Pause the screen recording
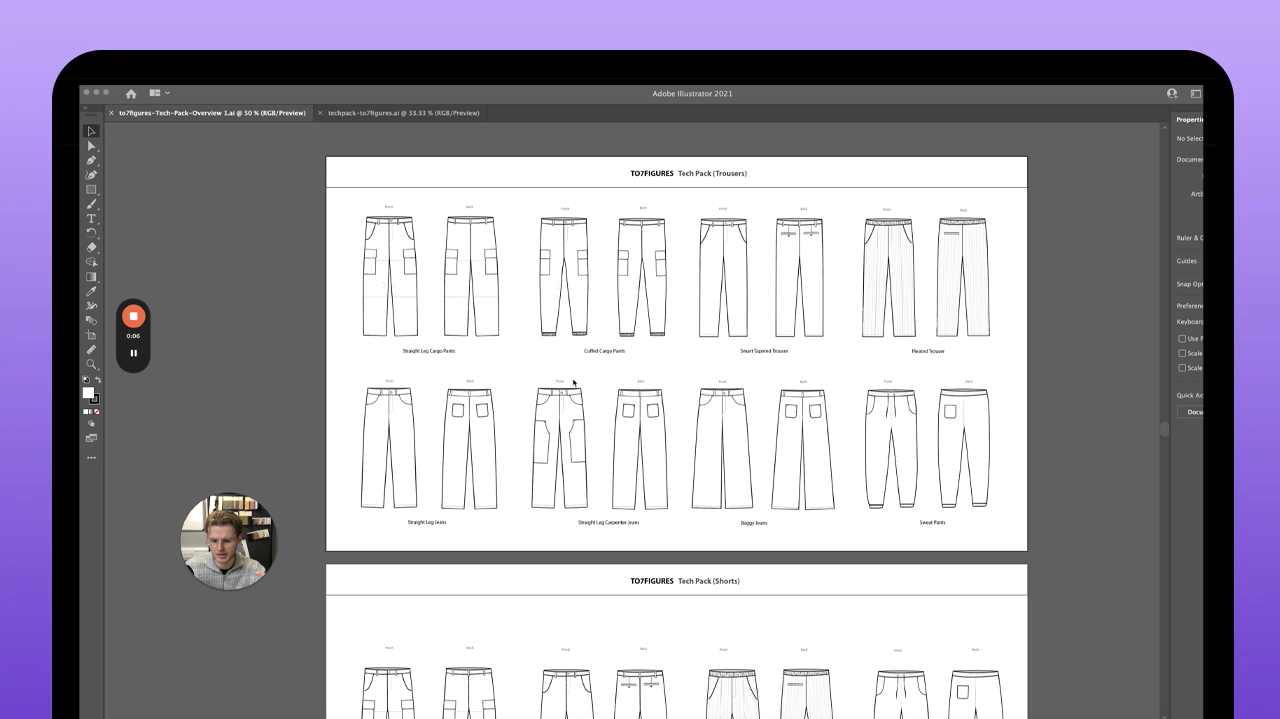This screenshot has width=1280, height=719. (x=133, y=353)
